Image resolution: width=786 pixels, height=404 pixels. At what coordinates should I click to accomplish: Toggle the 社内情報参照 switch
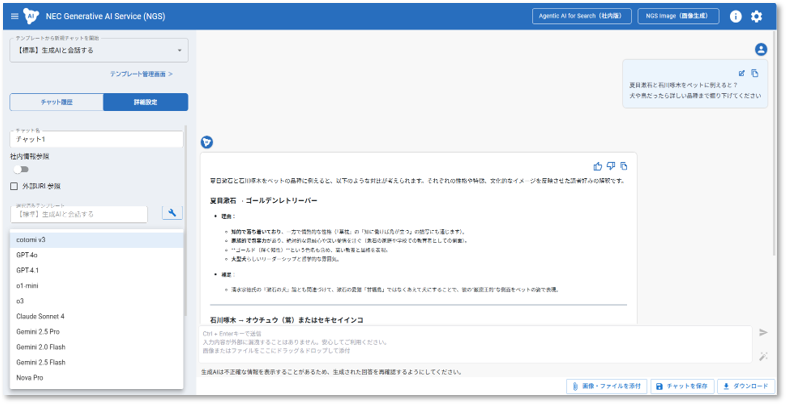tap(20, 169)
